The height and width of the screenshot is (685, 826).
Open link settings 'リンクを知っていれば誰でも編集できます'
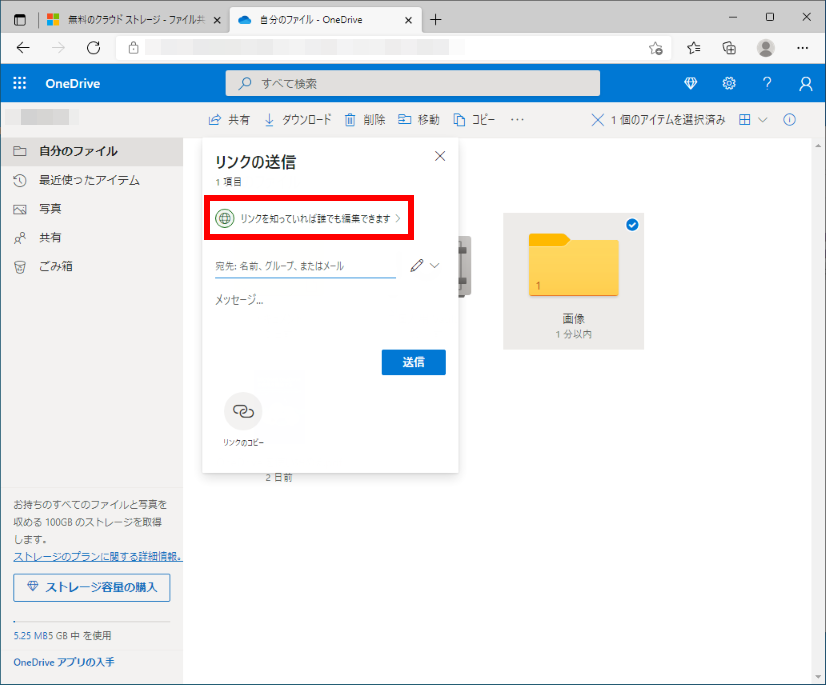[x=308, y=218]
